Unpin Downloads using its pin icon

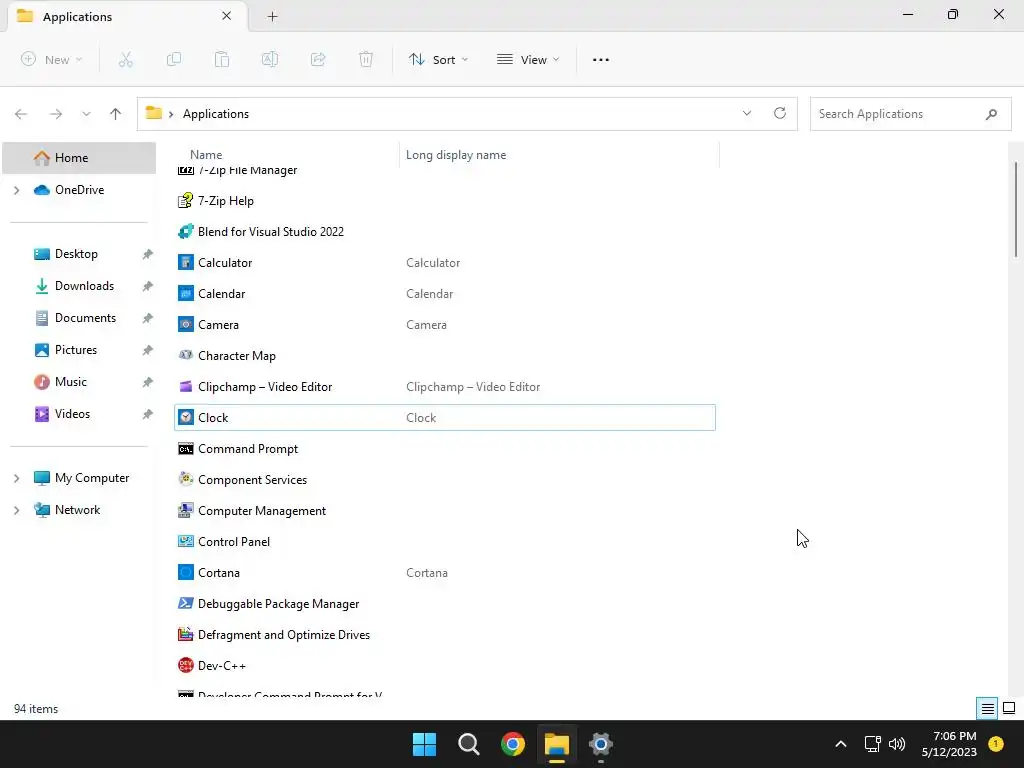click(x=148, y=286)
